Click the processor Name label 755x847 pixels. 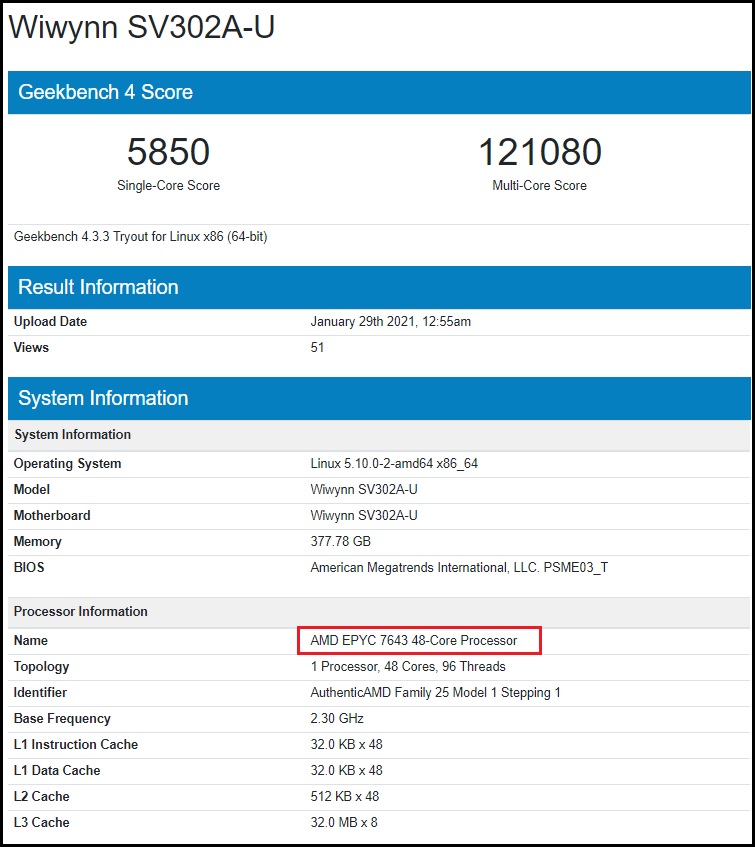[31, 640]
